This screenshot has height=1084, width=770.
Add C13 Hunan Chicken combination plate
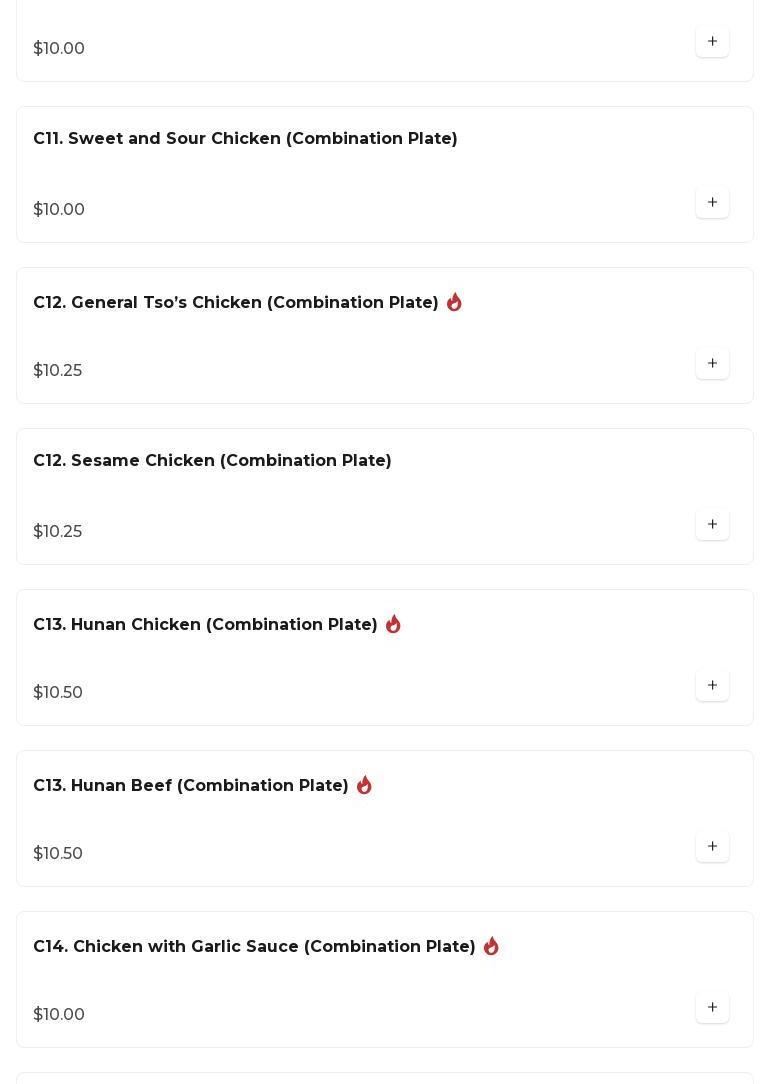pos(712,686)
